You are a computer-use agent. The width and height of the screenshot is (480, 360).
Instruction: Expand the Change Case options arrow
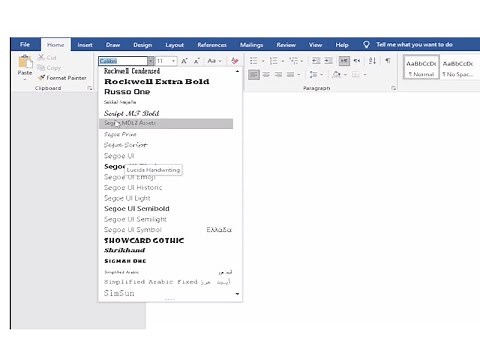coord(220,61)
